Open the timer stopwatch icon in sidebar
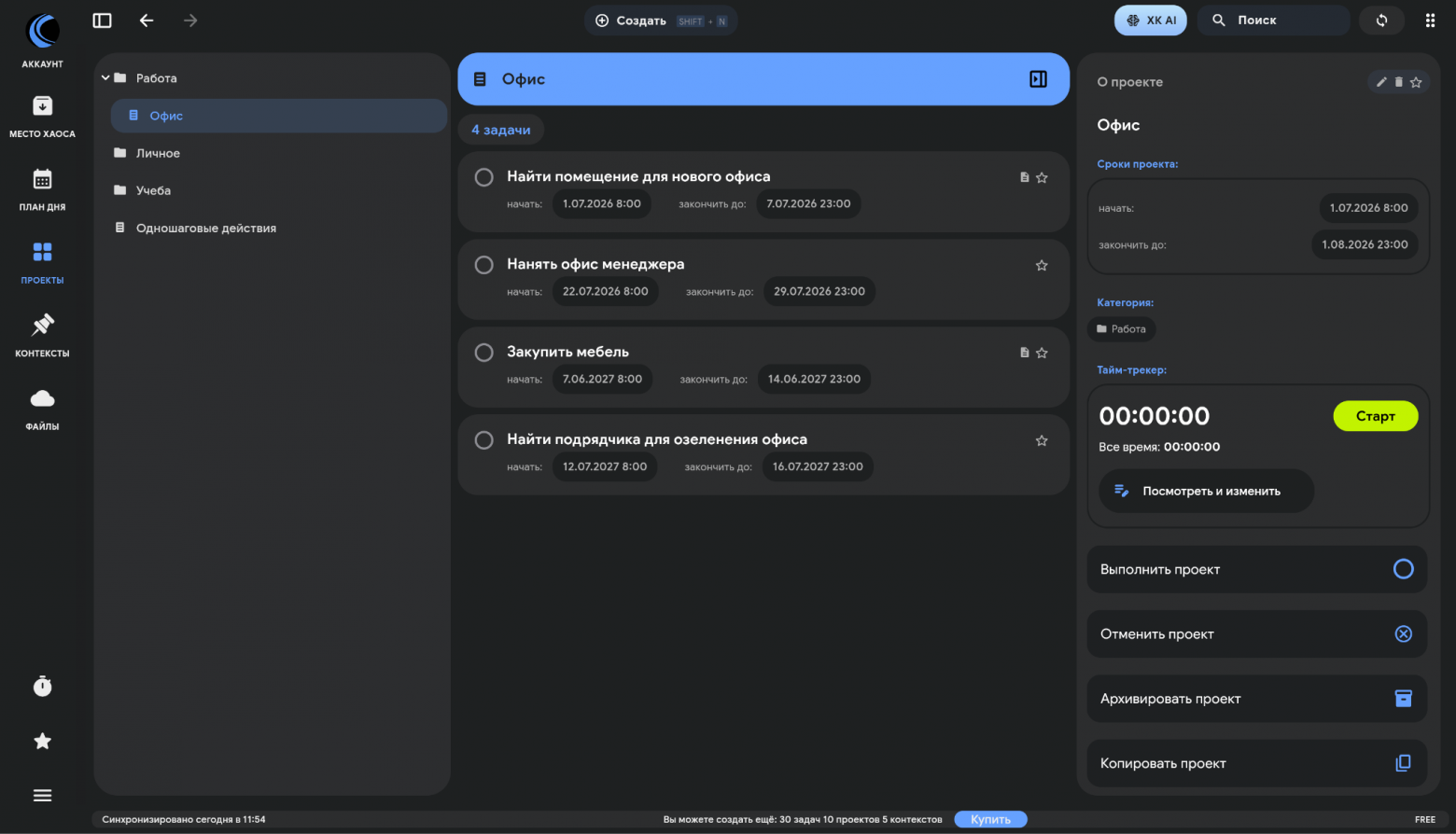Screen dimensions: 1456x834 [x=42, y=687]
